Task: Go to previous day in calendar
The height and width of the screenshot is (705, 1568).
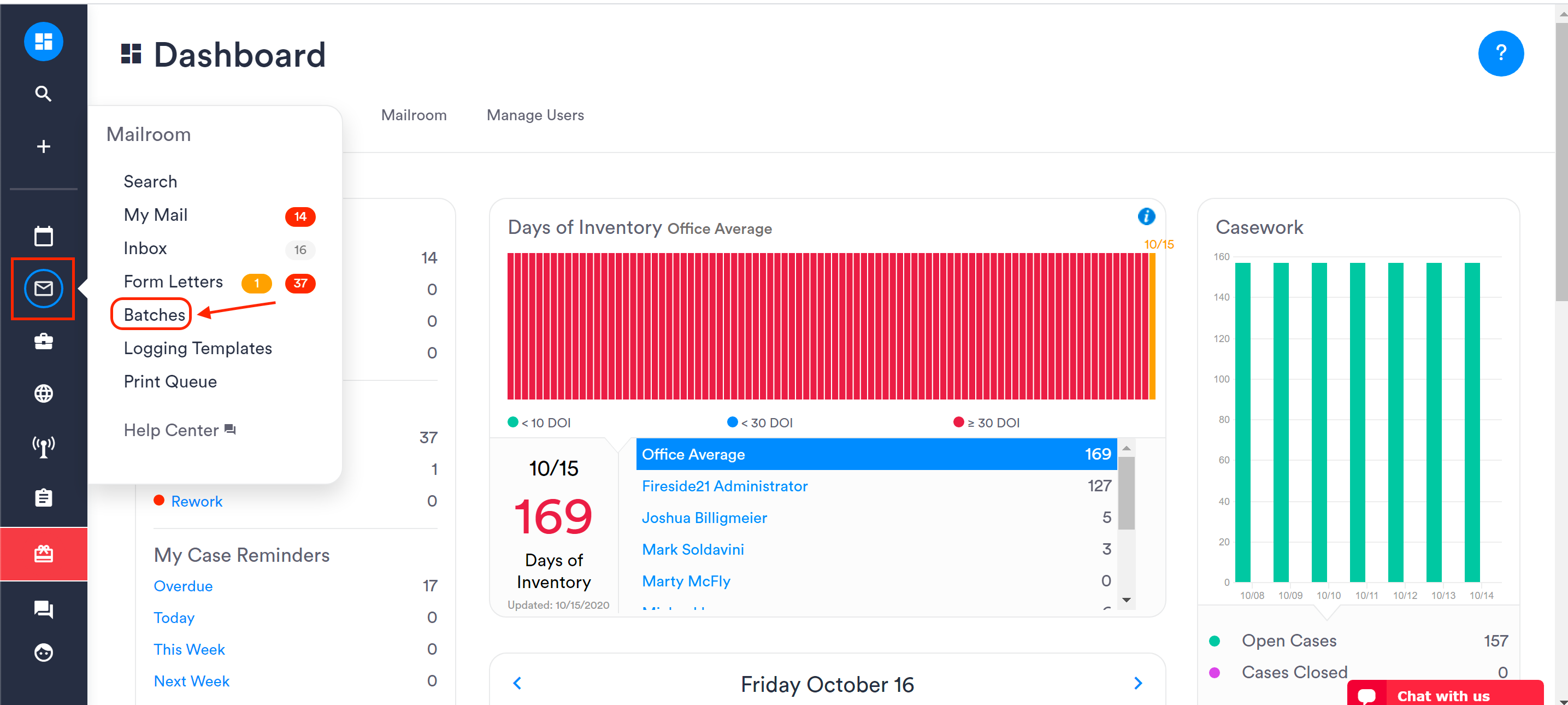Action: (517, 683)
